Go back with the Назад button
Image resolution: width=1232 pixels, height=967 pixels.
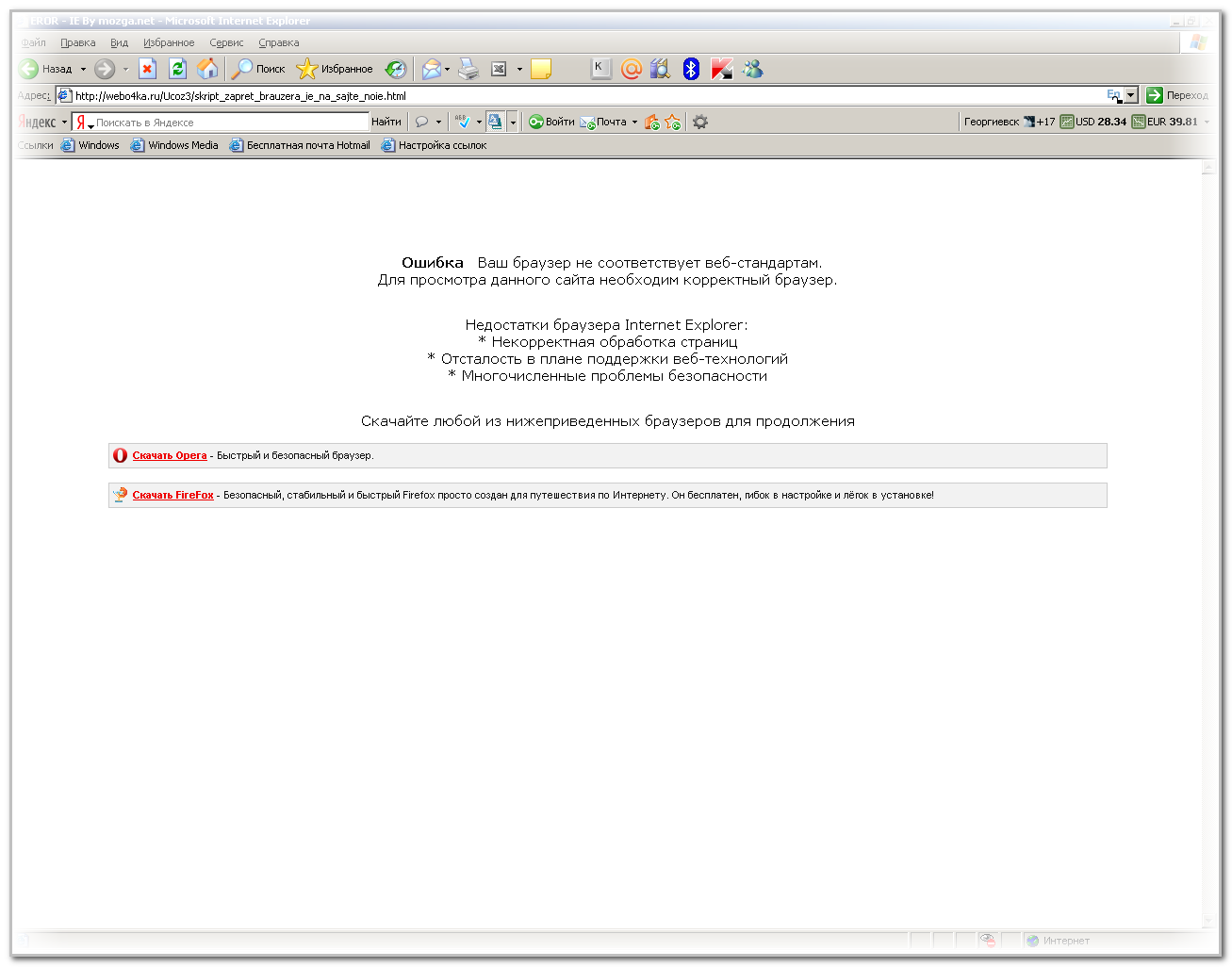[45, 69]
